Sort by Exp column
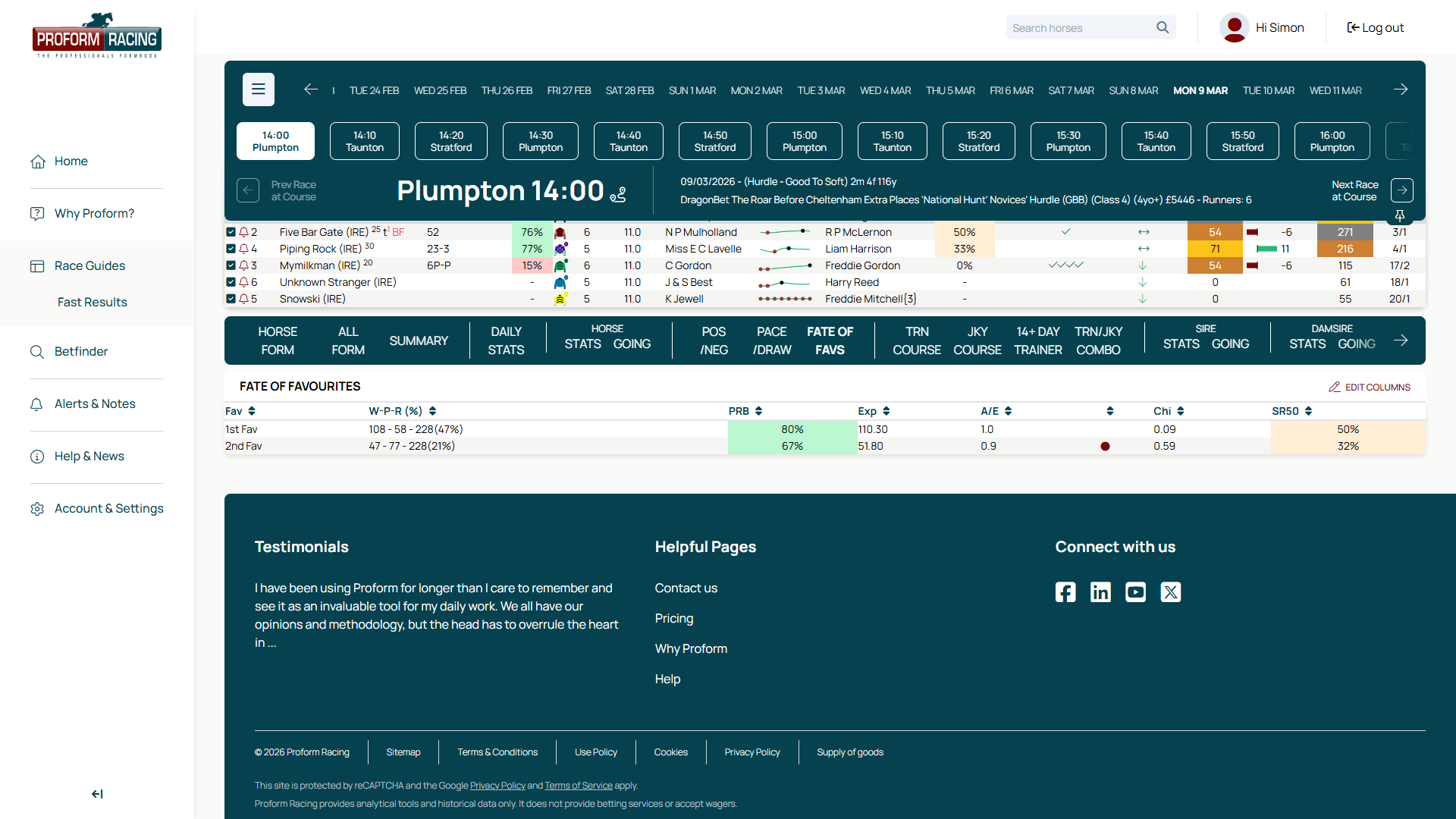The image size is (1456, 819). [874, 411]
